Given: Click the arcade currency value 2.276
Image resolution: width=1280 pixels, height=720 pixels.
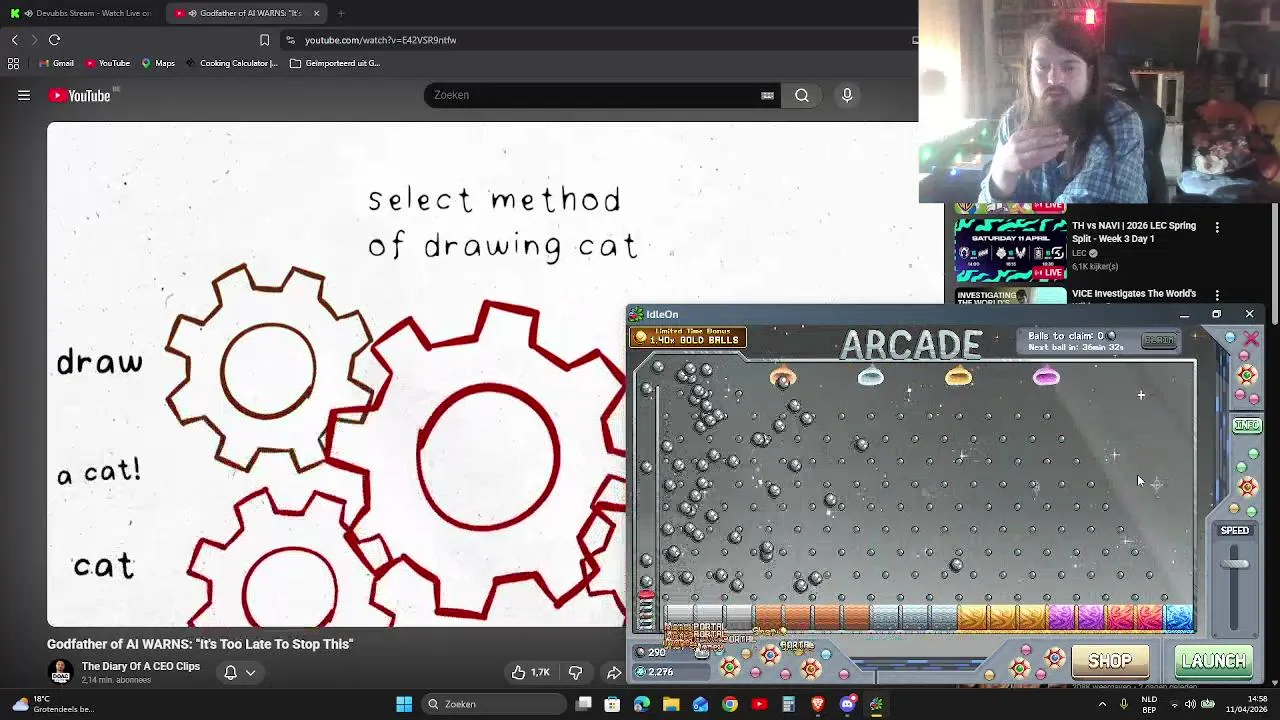Looking at the screenshot, I should point(660,672).
